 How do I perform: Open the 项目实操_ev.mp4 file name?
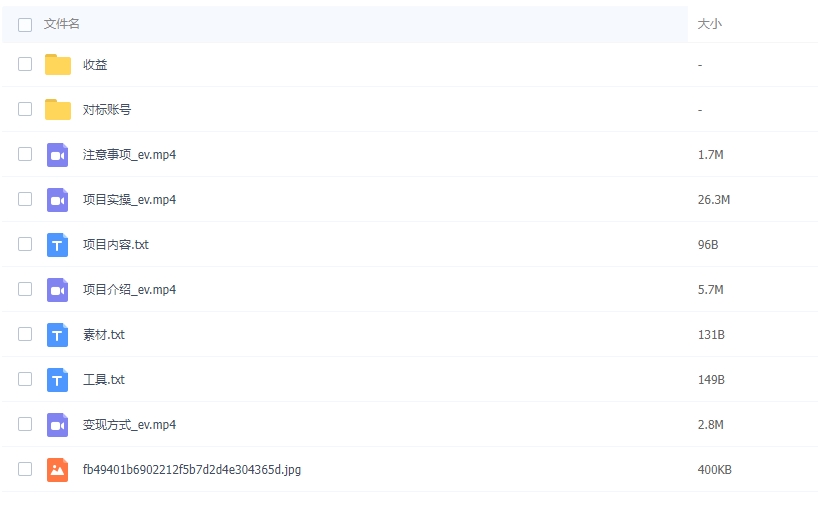(x=129, y=200)
